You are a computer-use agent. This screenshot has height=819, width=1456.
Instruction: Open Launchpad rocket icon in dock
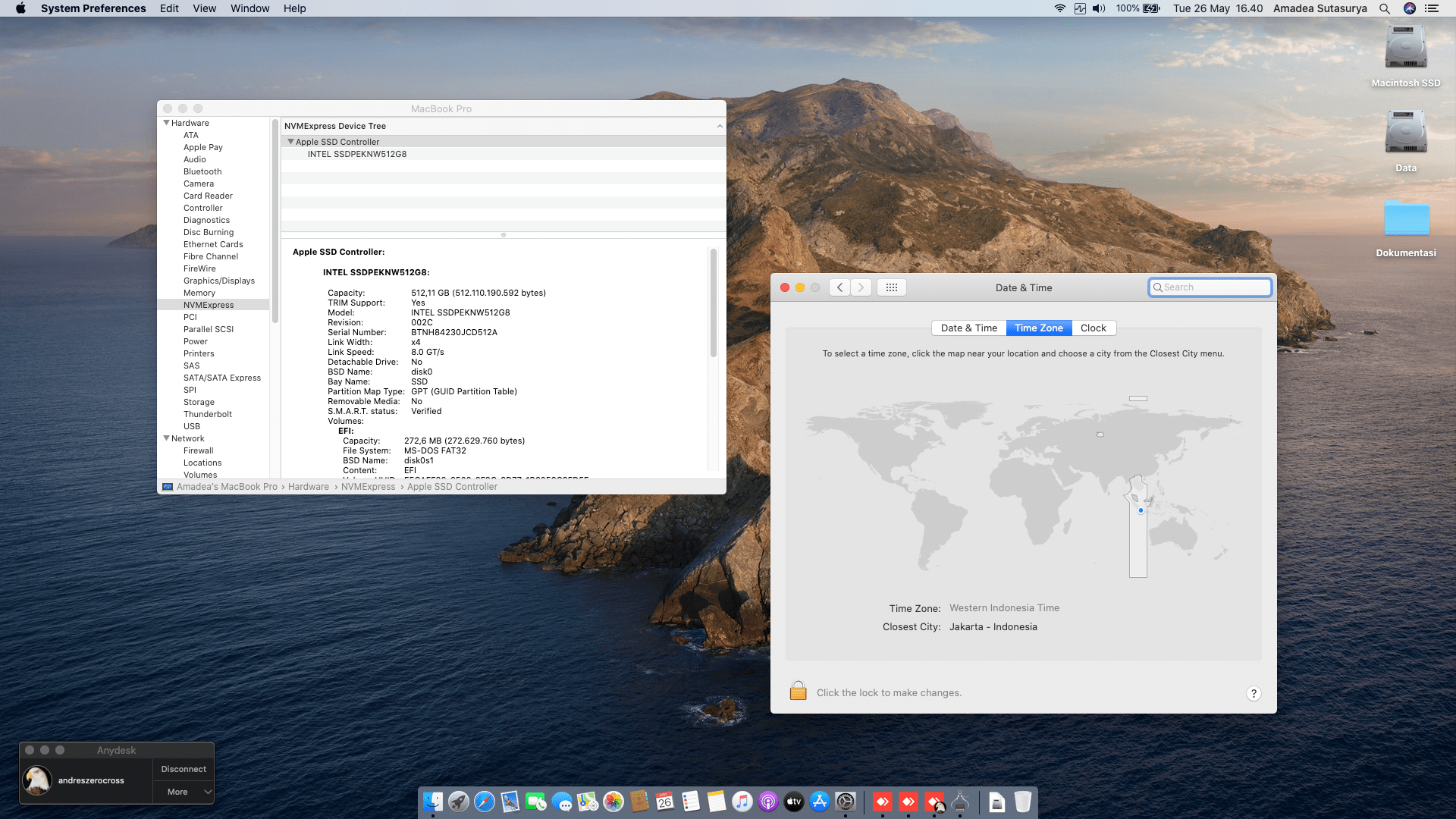point(458,802)
